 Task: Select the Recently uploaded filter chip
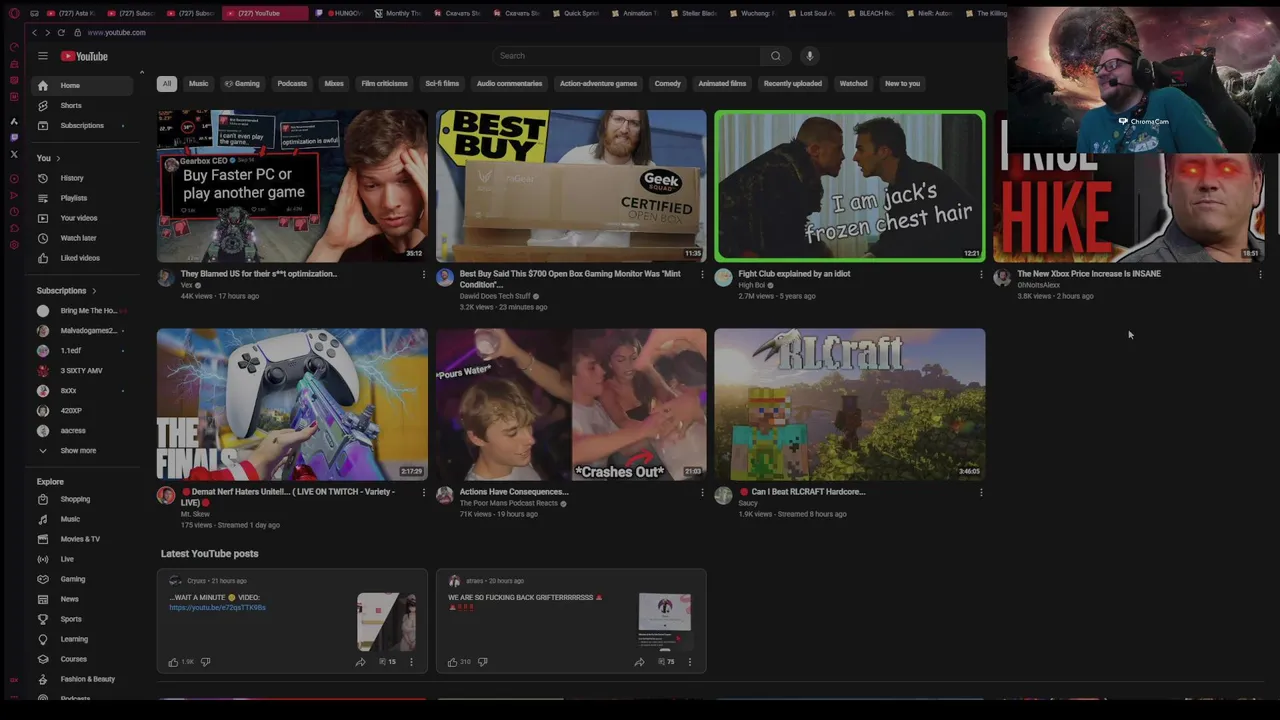[793, 84]
